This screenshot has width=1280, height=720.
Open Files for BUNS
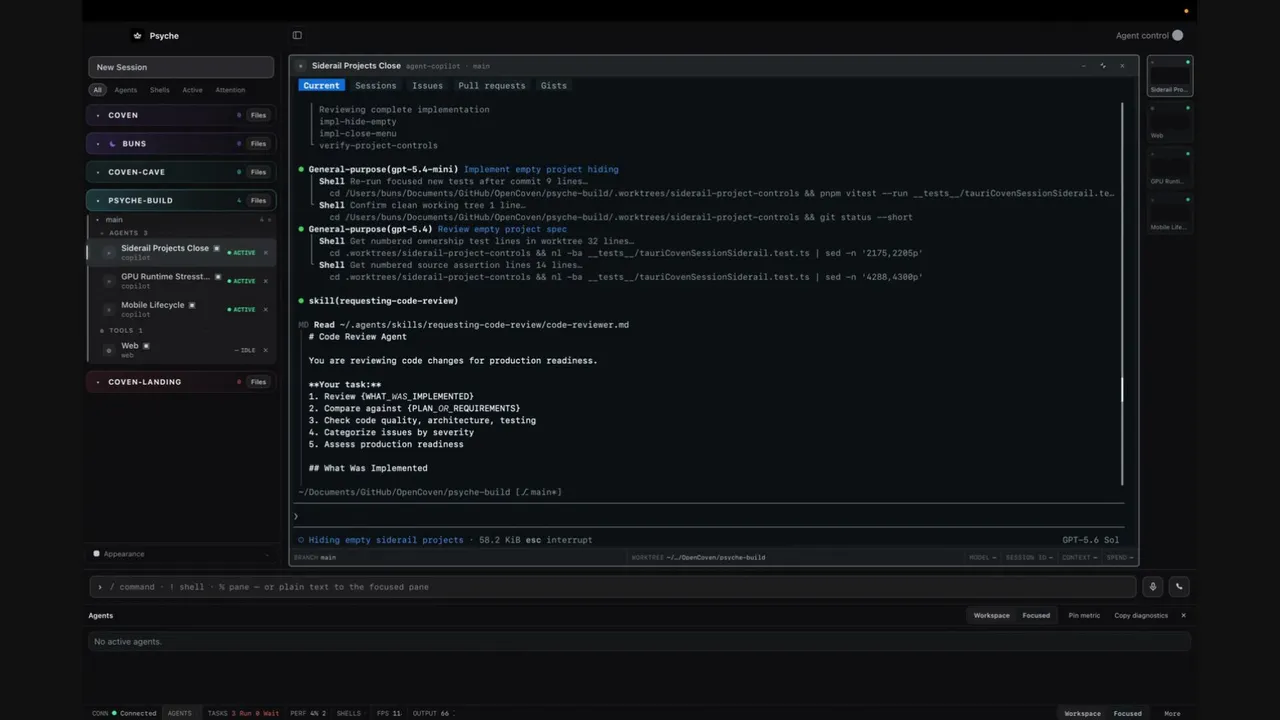(258, 143)
